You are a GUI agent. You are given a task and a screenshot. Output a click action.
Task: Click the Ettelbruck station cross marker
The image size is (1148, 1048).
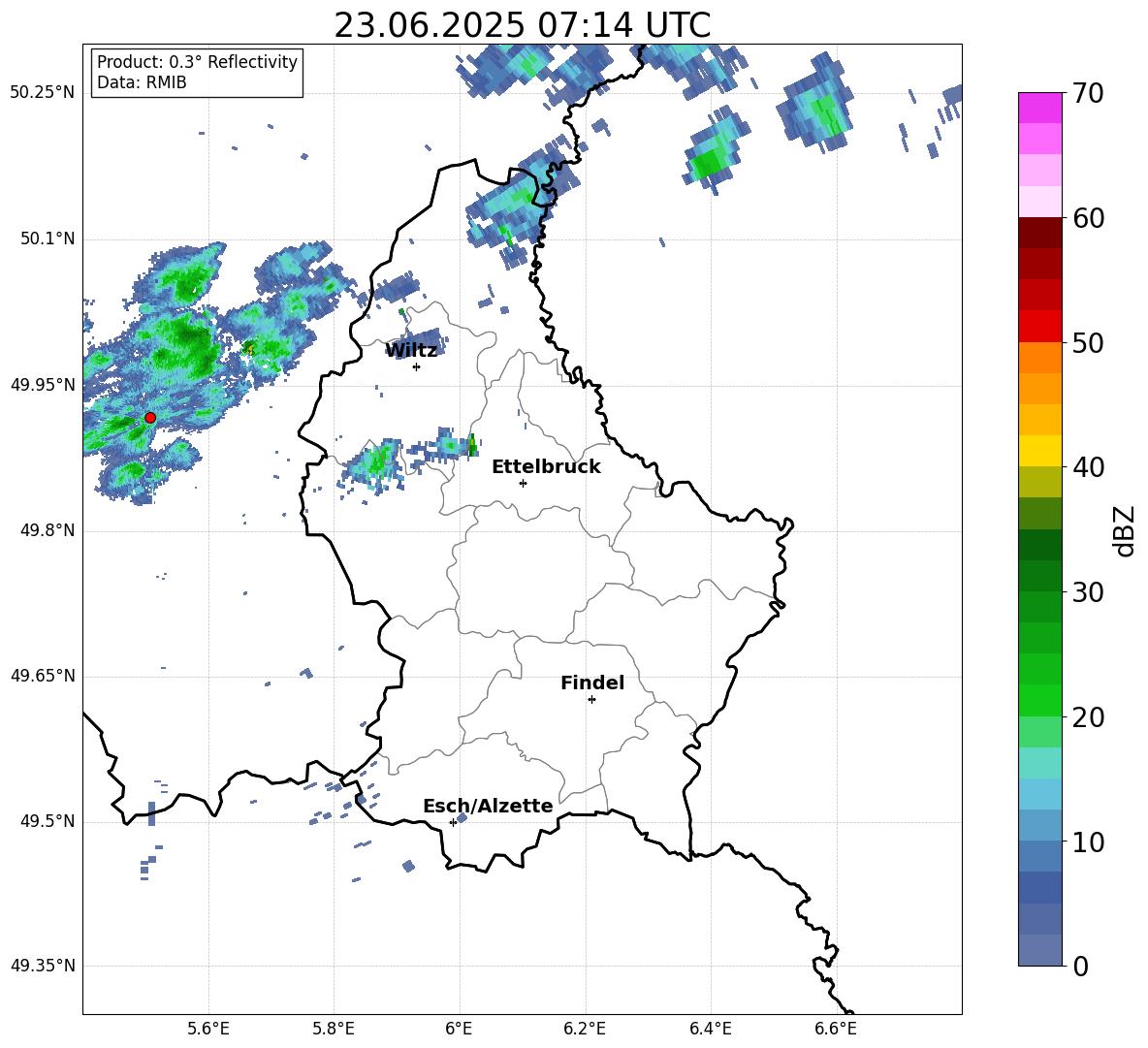point(523,483)
